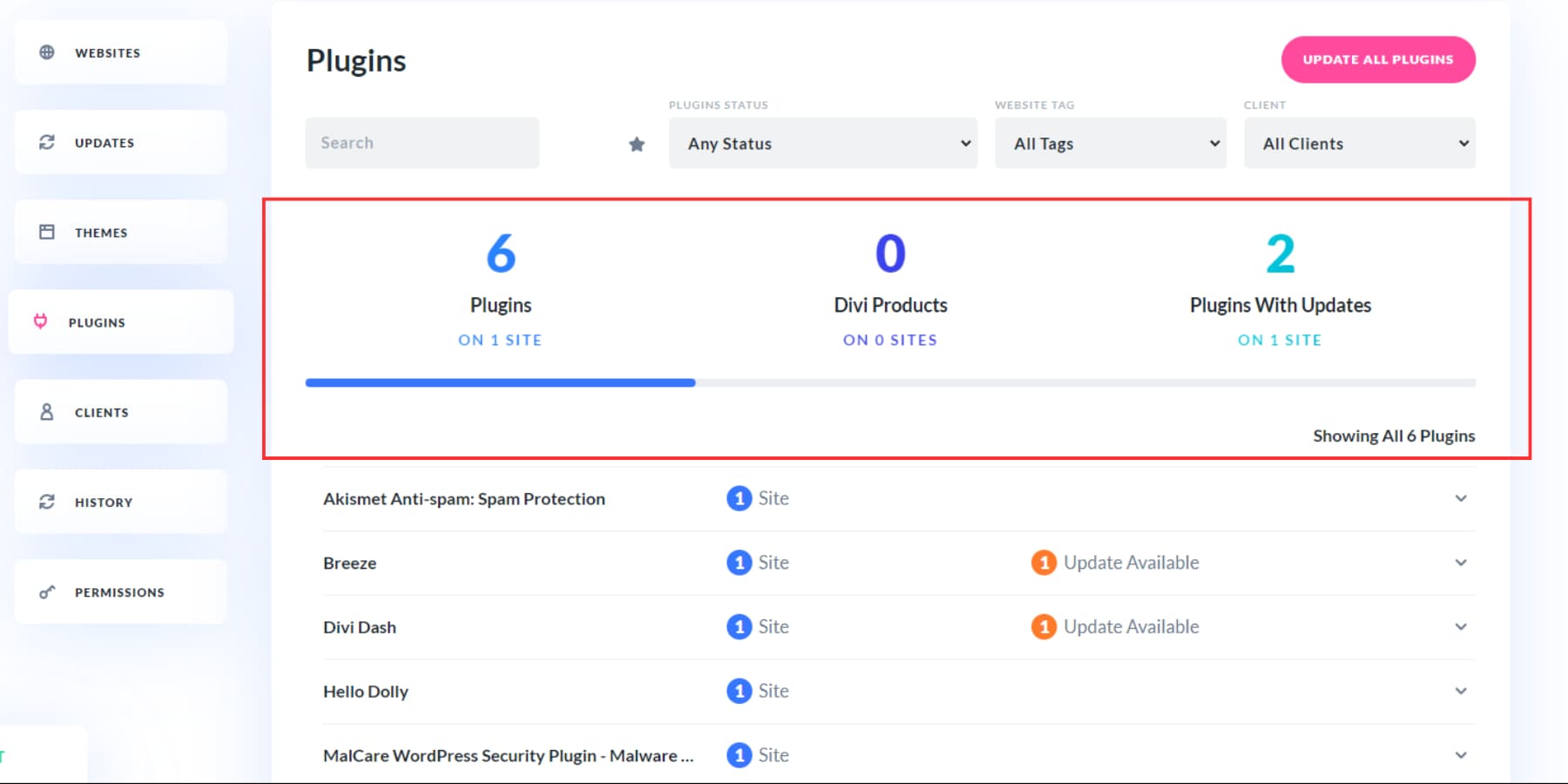This screenshot has height=784, width=1568.
Task: Select the Websites globe icon
Action: point(46,52)
